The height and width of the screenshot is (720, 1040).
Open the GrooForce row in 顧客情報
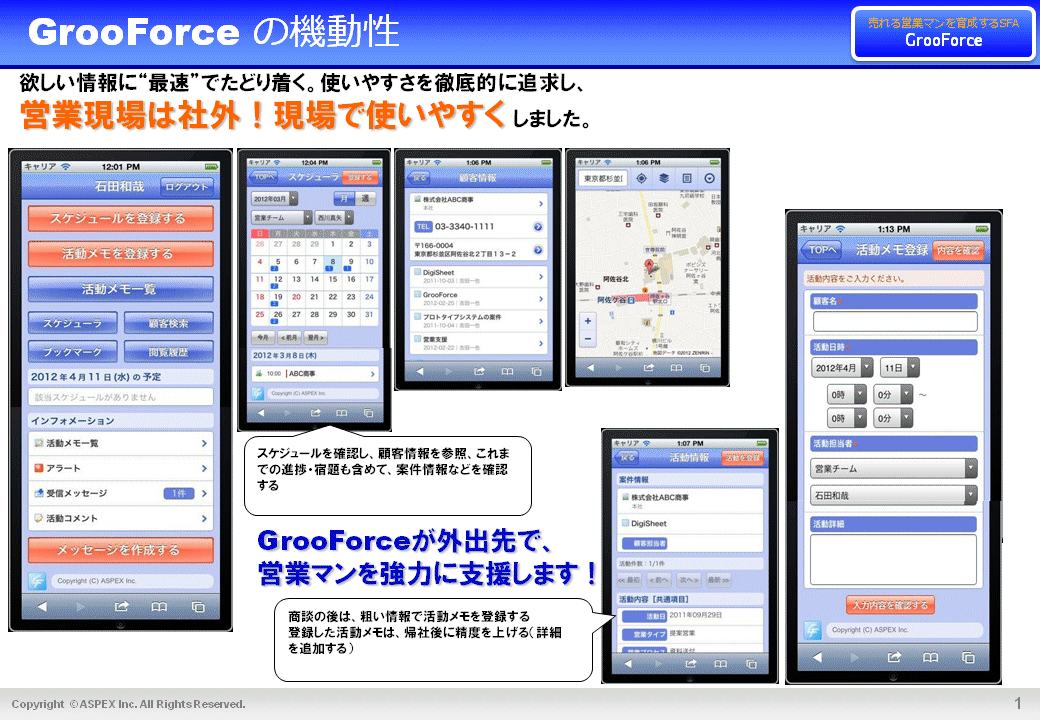[478, 298]
